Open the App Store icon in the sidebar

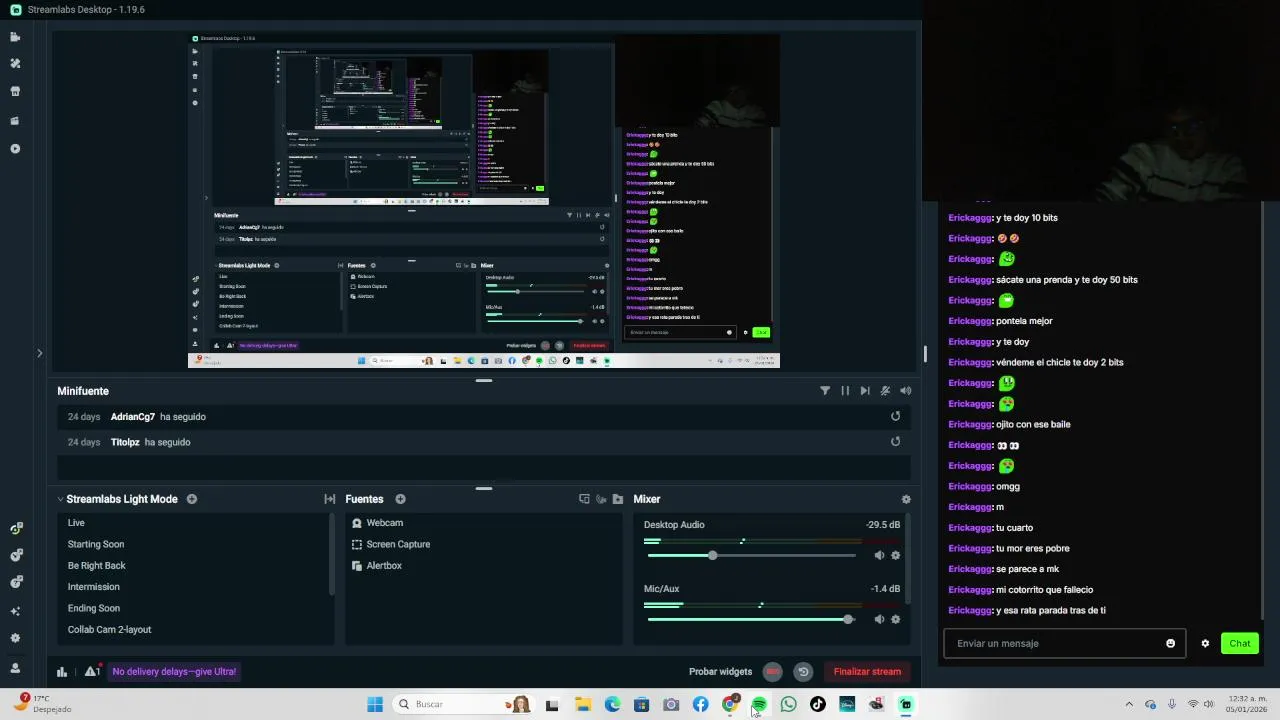(15, 91)
